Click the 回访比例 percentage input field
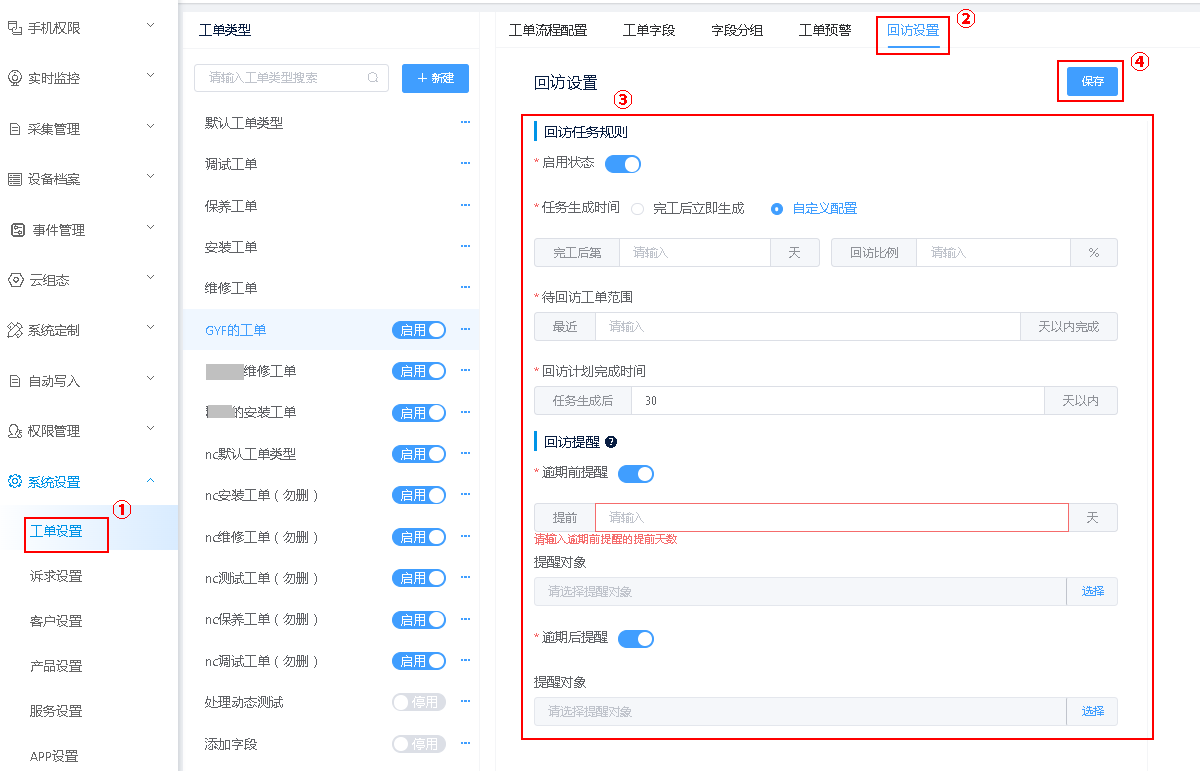Screen dimensions: 1200x771 (x=993, y=253)
